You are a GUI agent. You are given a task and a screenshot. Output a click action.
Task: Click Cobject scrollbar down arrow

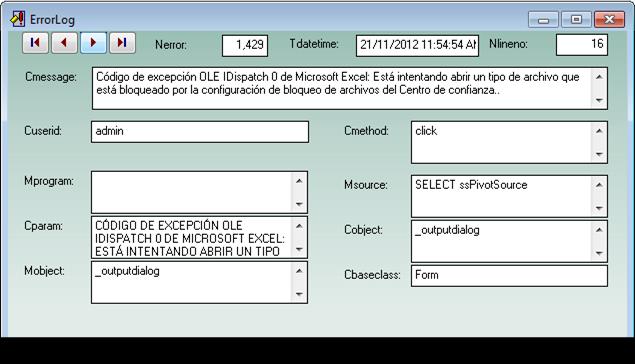[x=599, y=253]
